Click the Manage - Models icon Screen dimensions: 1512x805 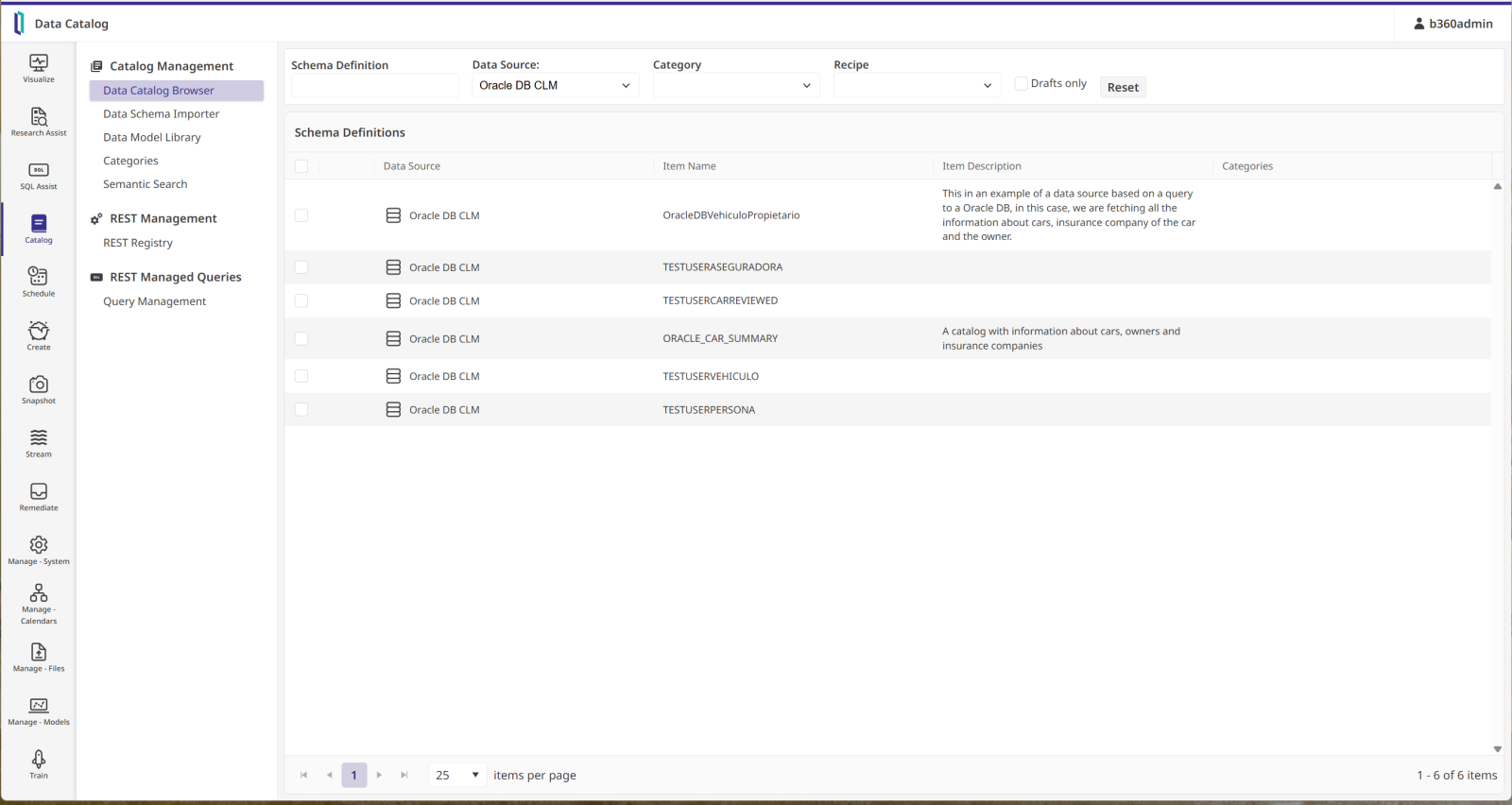pyautogui.click(x=39, y=711)
